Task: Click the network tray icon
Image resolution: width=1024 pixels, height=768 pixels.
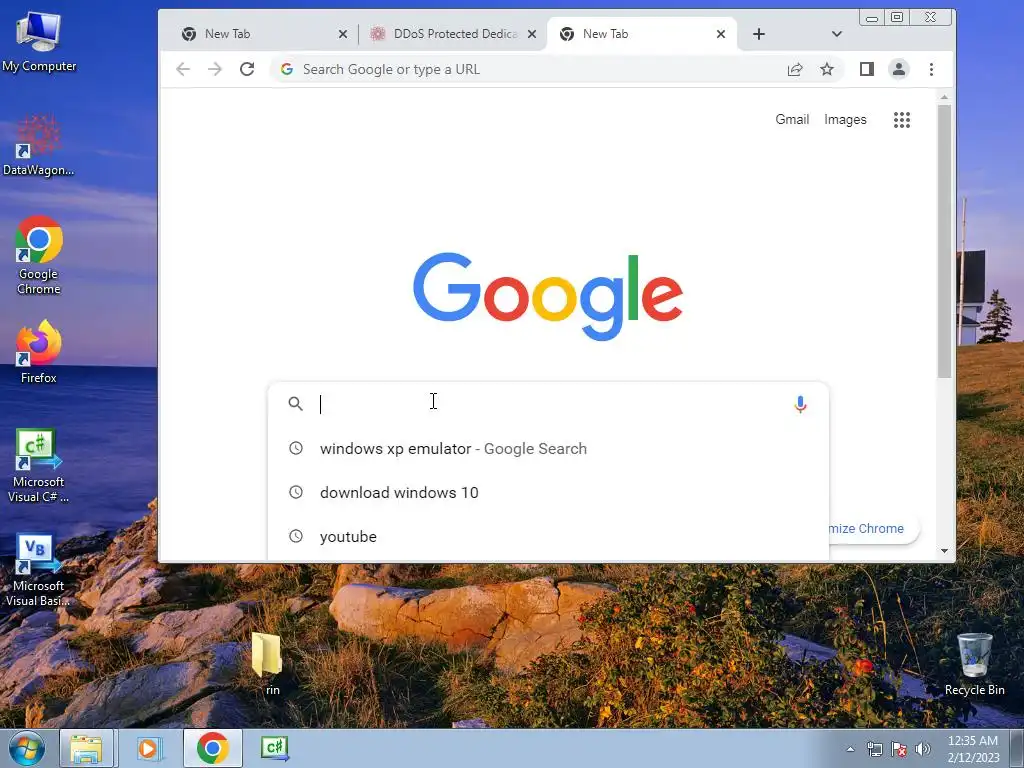Action: tap(874, 749)
